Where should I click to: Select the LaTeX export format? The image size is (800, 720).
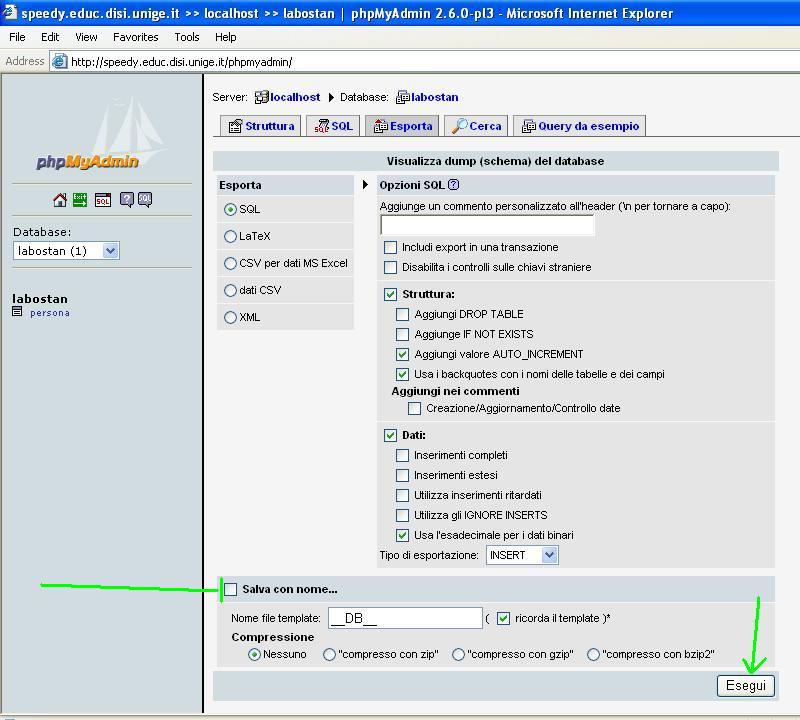[231, 236]
